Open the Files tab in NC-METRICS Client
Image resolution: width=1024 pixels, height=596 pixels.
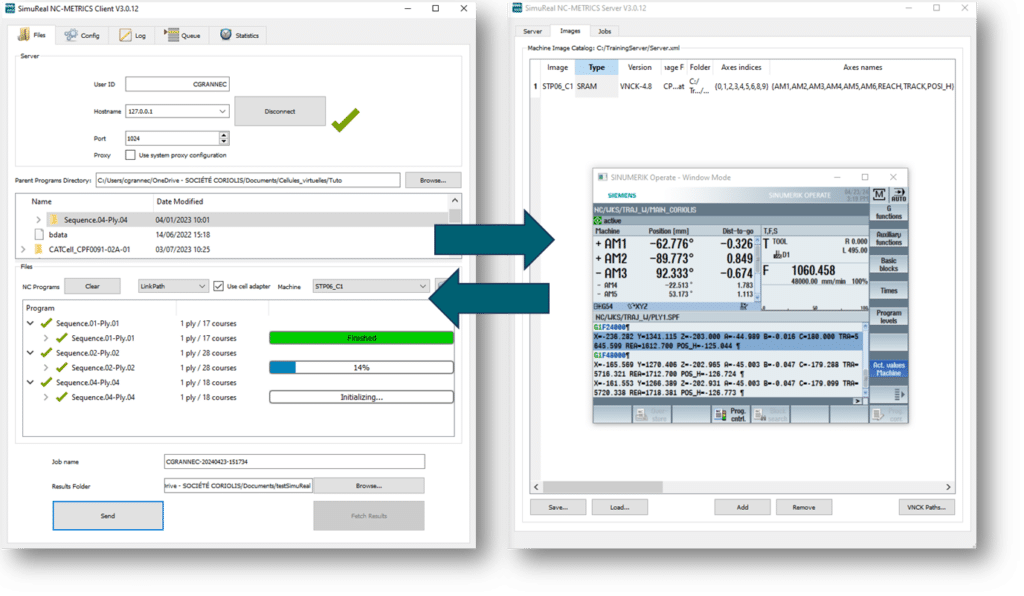click(33, 35)
